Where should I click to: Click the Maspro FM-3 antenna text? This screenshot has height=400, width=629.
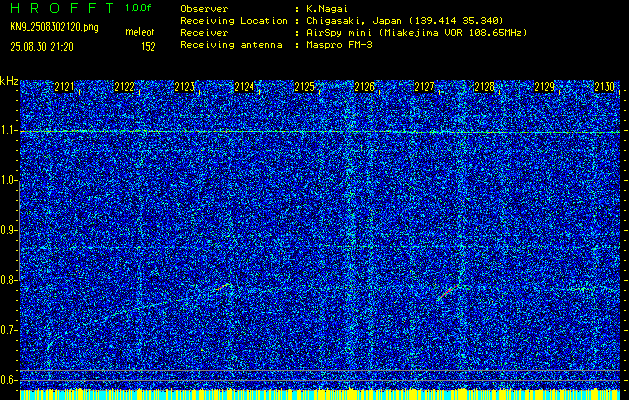tap(339, 45)
